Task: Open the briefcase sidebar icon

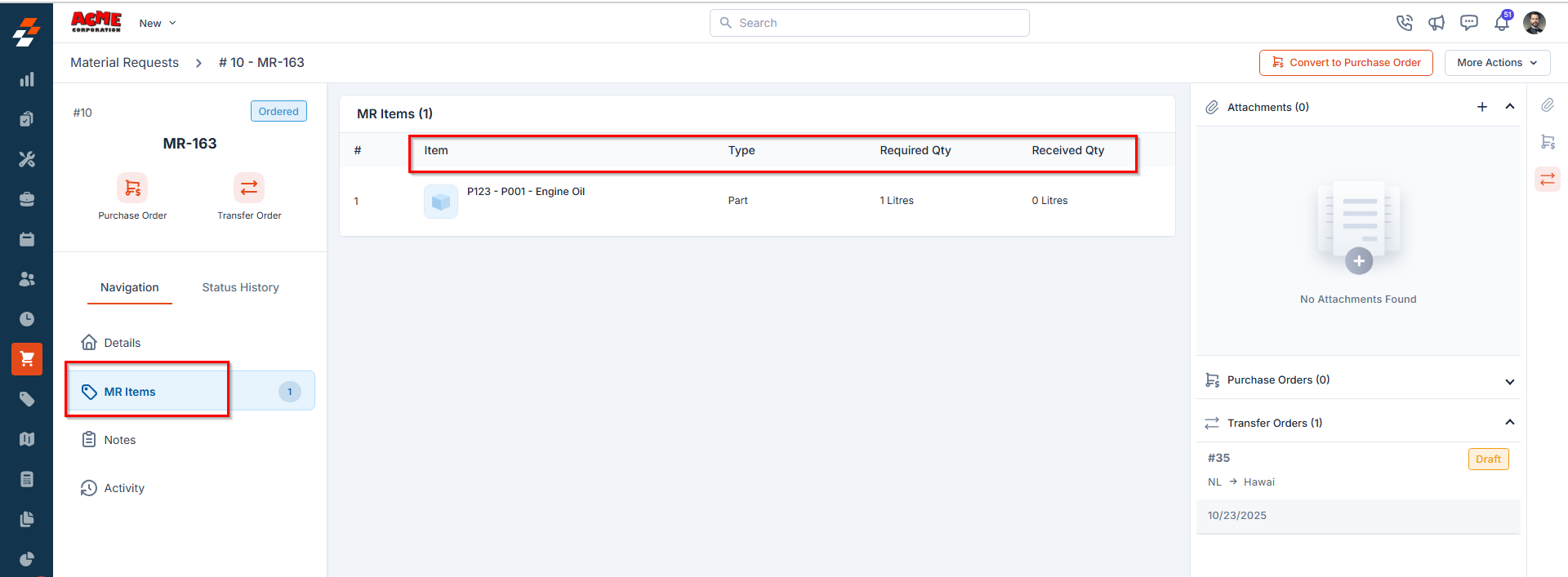Action: 27,199
